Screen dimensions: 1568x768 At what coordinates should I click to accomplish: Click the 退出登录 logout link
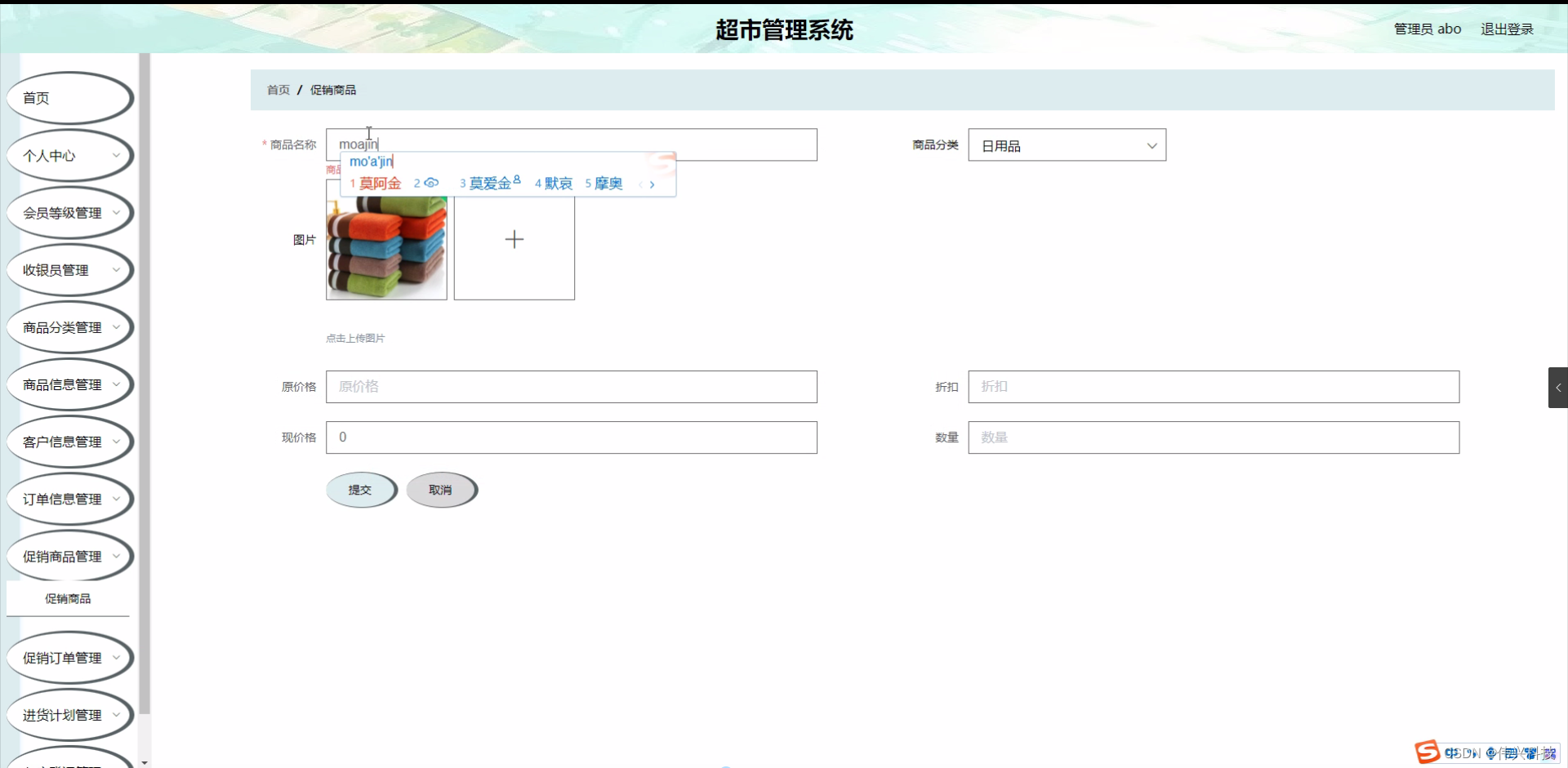1507,29
